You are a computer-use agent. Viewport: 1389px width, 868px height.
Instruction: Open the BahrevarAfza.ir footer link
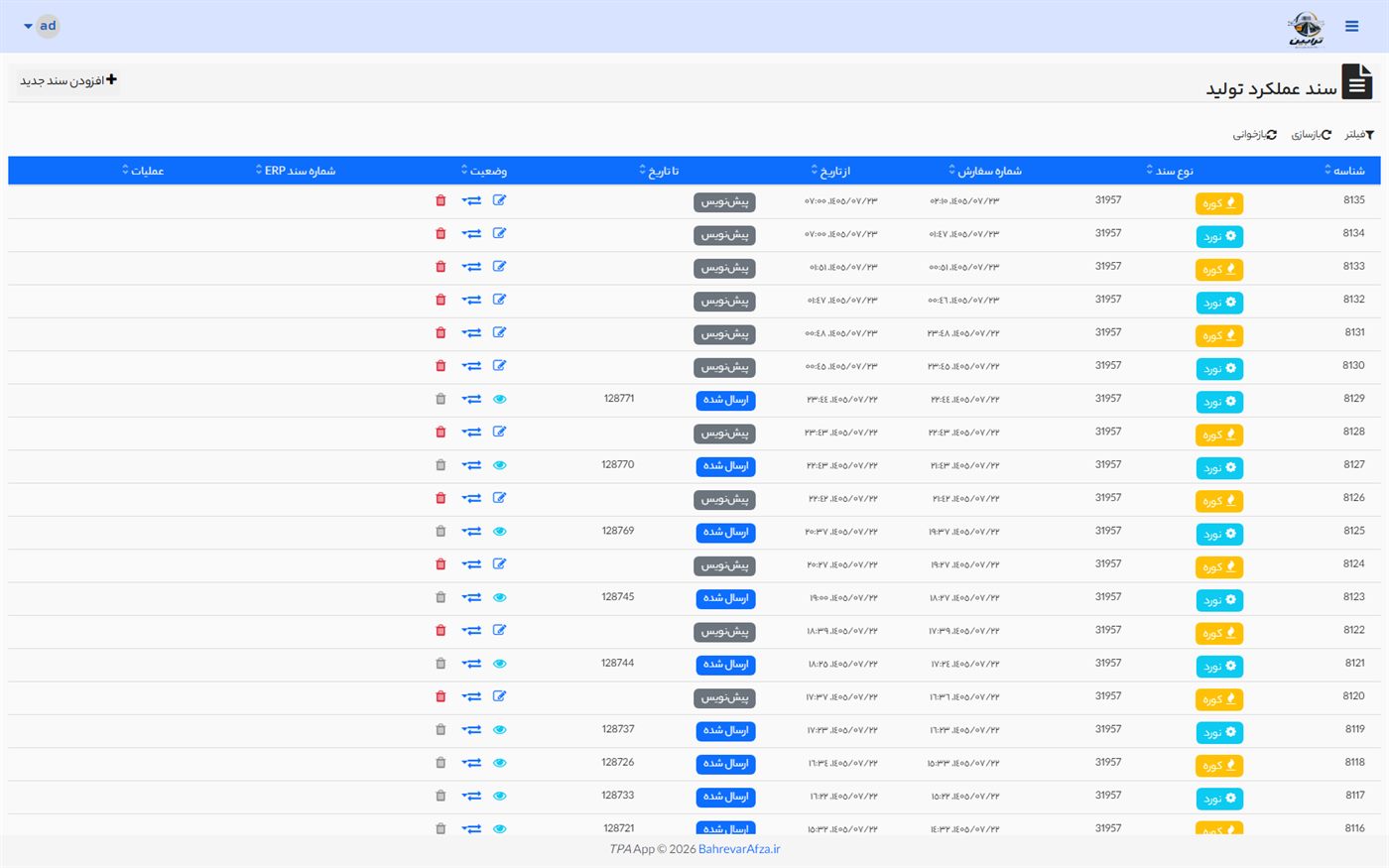(x=739, y=849)
